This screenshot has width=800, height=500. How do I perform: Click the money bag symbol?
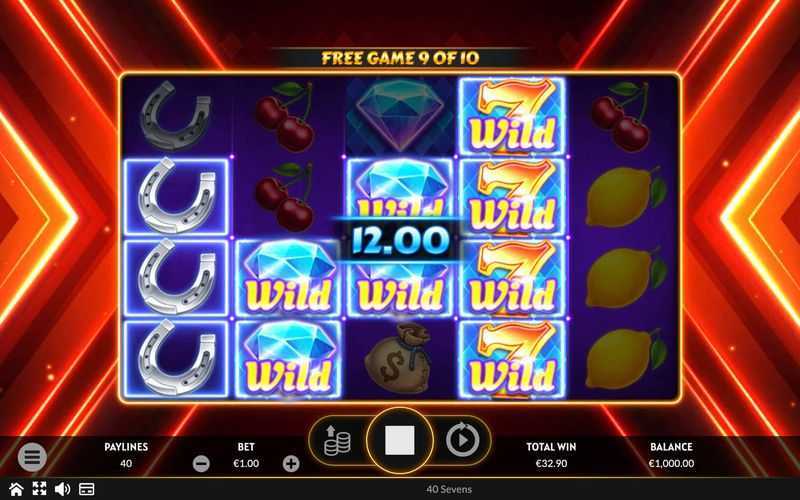[x=399, y=358]
